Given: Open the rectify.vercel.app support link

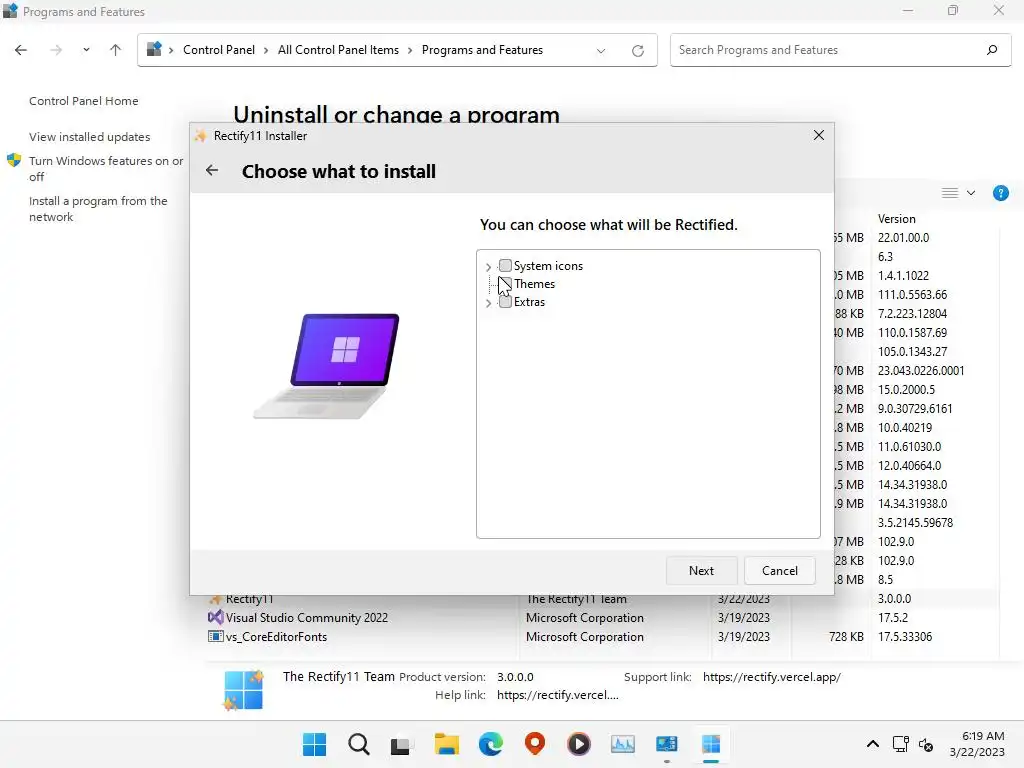Looking at the screenshot, I should click(772, 677).
